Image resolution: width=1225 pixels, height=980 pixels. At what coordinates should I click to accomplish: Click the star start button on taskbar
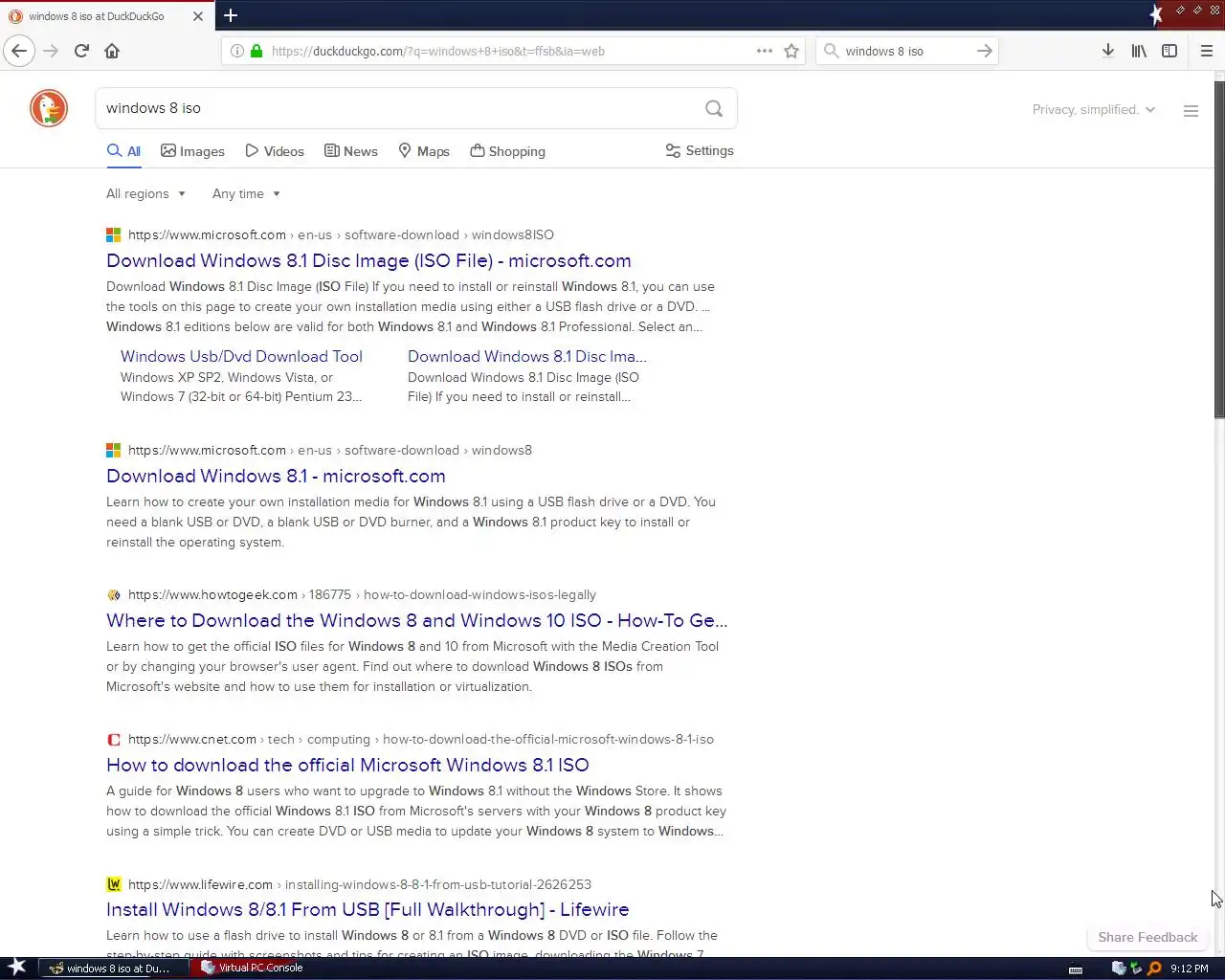click(17, 968)
